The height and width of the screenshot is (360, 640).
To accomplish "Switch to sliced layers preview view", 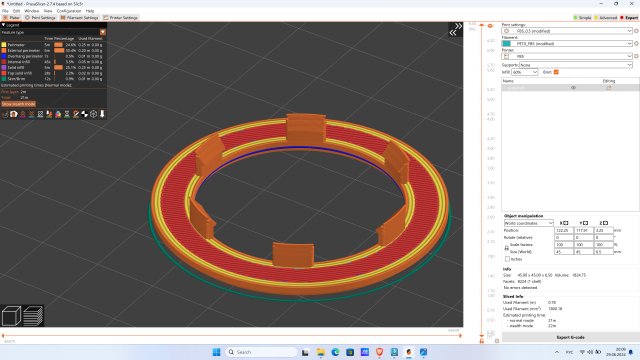I will [33, 316].
